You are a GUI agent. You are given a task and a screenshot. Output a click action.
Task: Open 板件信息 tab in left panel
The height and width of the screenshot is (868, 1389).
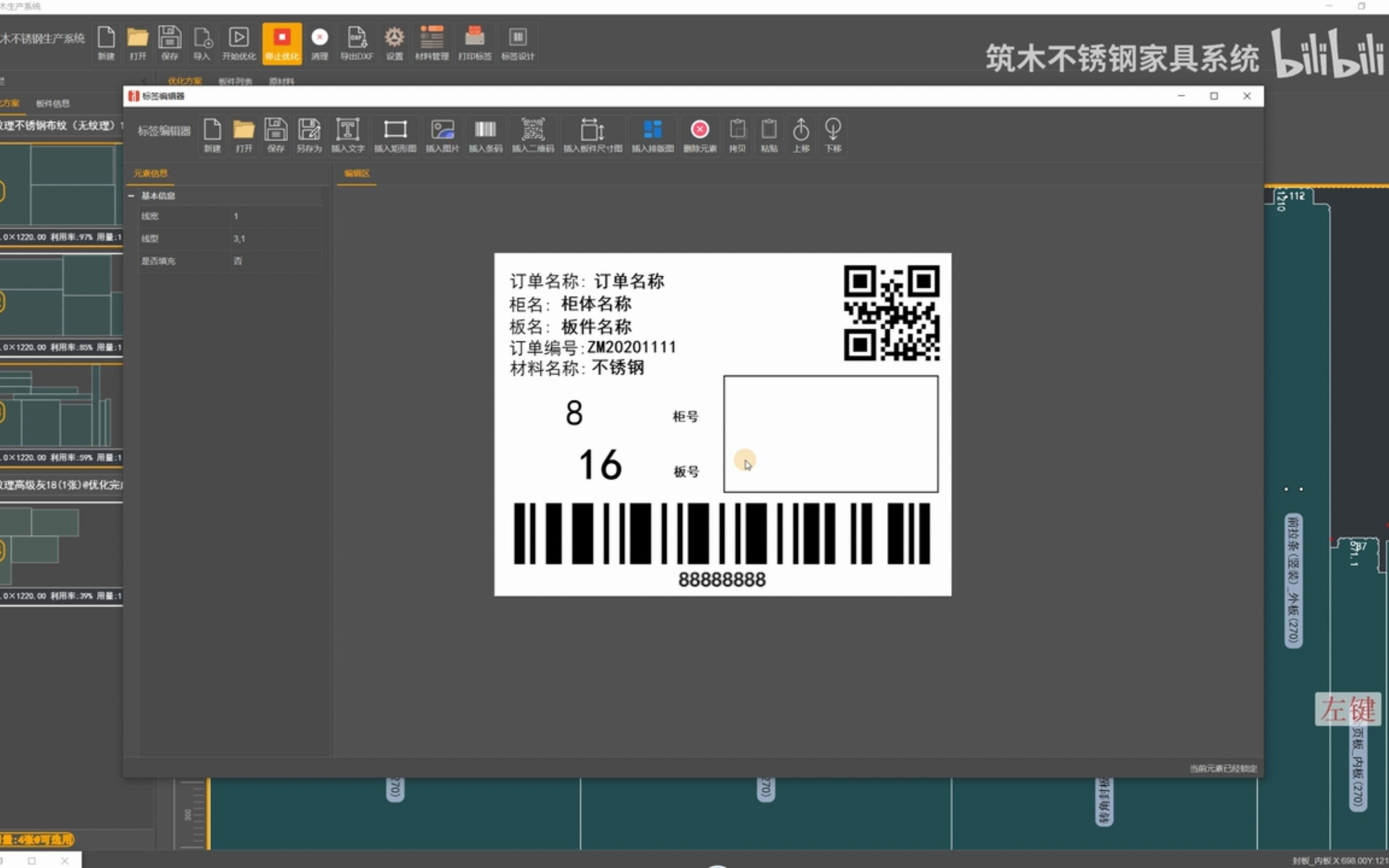[53, 103]
